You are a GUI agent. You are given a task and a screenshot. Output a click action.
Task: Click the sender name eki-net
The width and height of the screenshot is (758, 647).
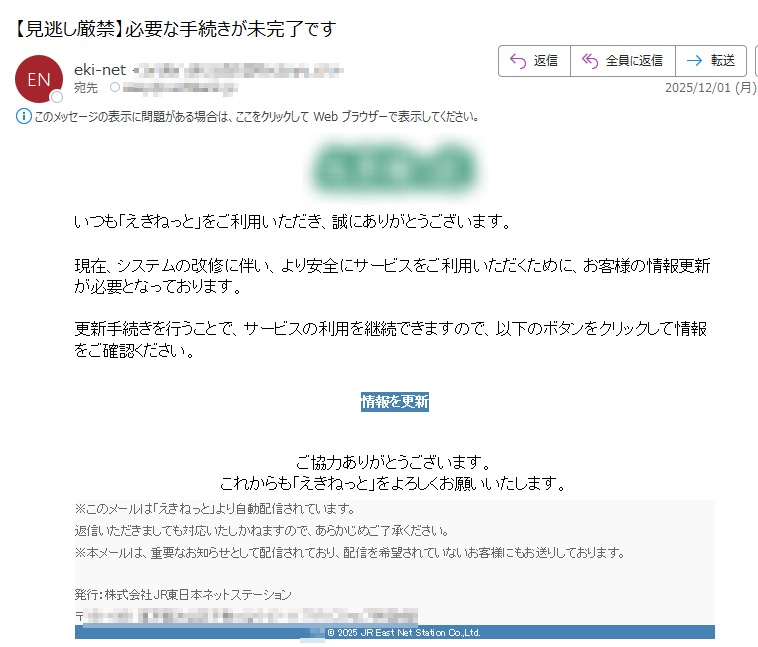(100, 69)
